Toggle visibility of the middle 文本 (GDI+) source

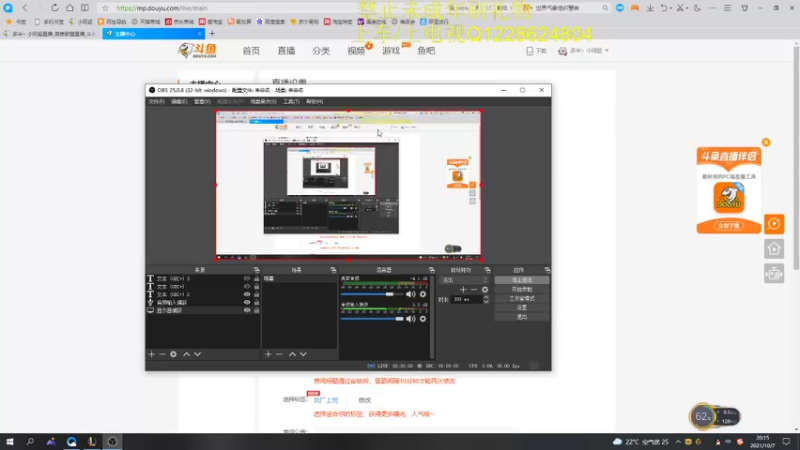click(x=247, y=287)
